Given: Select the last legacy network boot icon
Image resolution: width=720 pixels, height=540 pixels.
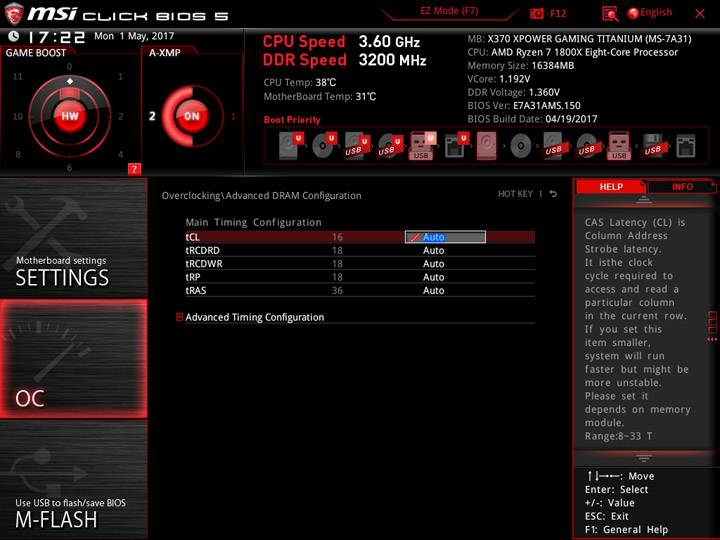Looking at the screenshot, I should point(686,146).
